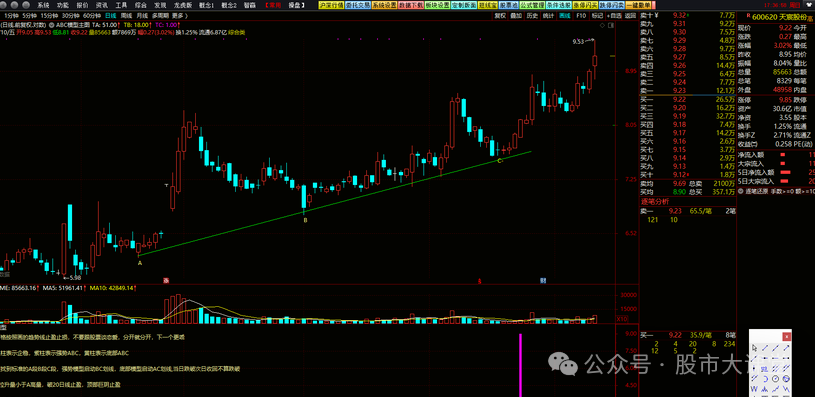Click the 历史 history button

pos(532,16)
